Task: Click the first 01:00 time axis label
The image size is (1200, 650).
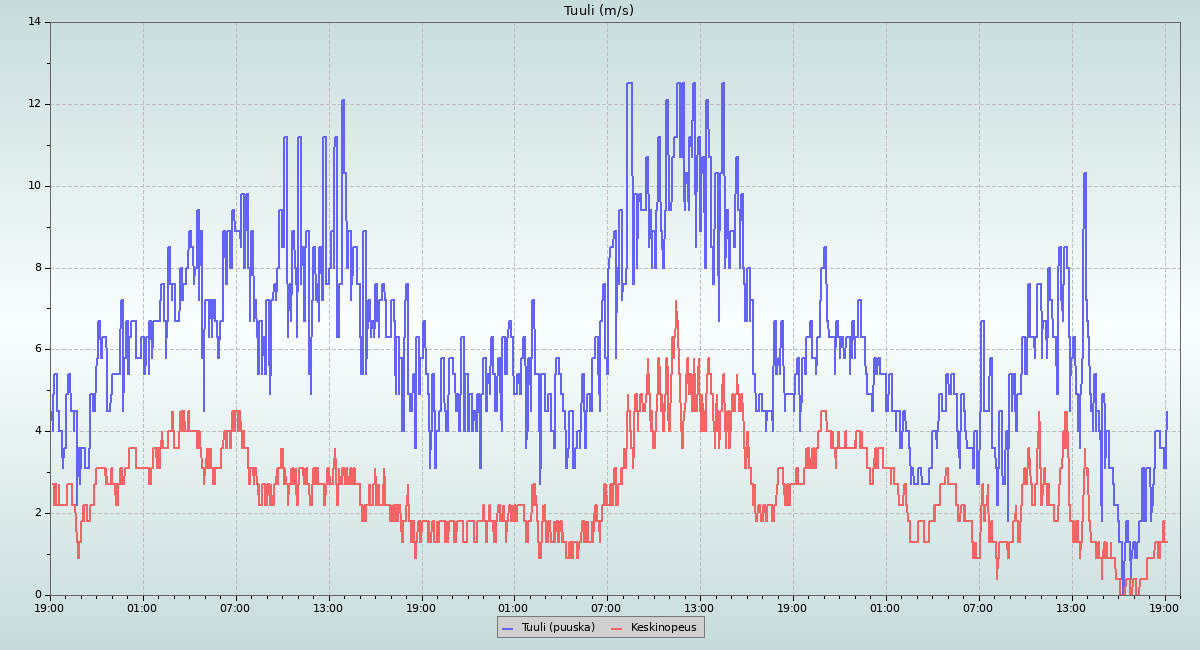Action: coord(142,607)
